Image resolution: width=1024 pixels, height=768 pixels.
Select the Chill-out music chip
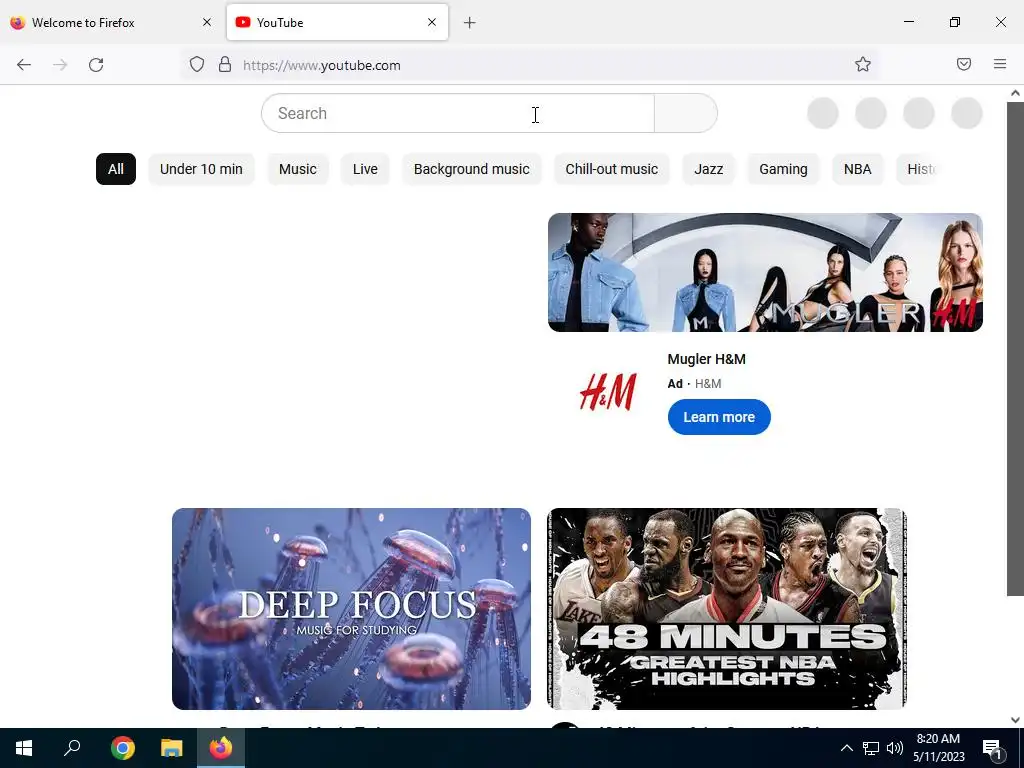[612, 169]
